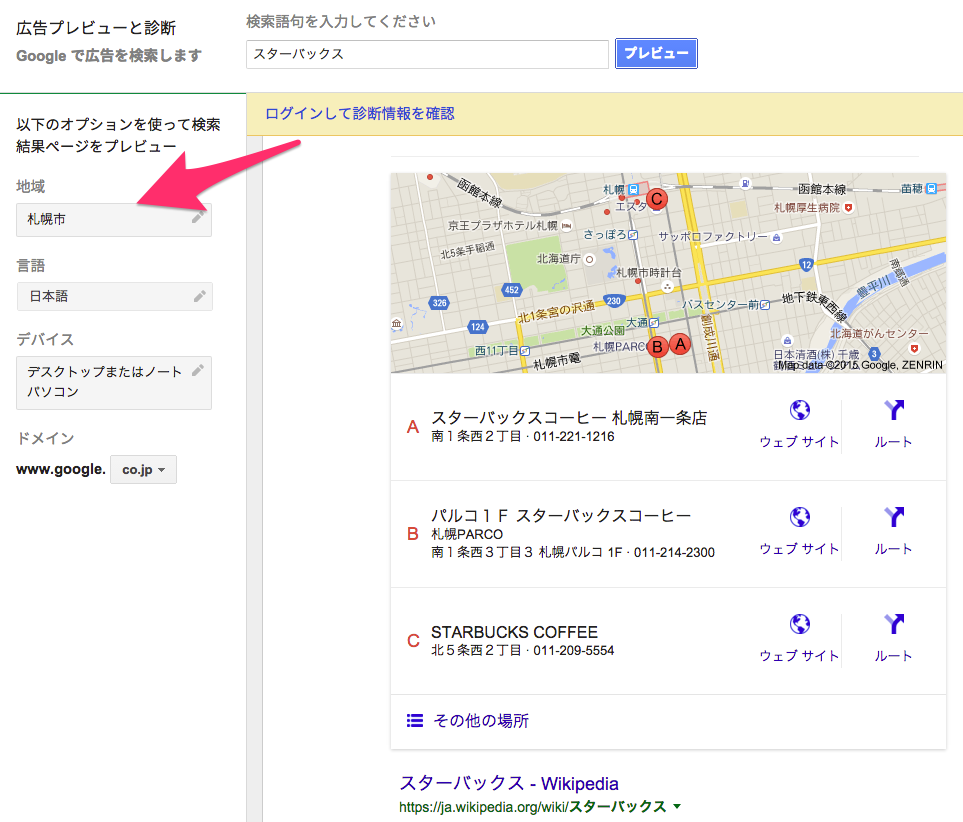
Task: Click the STARBUCKS COFFEE listing title
Action: (x=514, y=632)
